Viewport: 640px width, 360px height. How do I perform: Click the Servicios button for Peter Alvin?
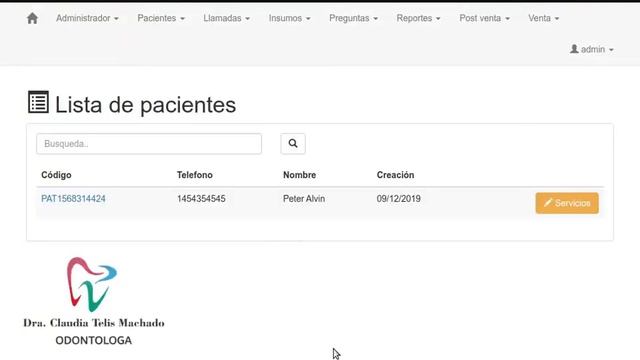click(x=567, y=203)
